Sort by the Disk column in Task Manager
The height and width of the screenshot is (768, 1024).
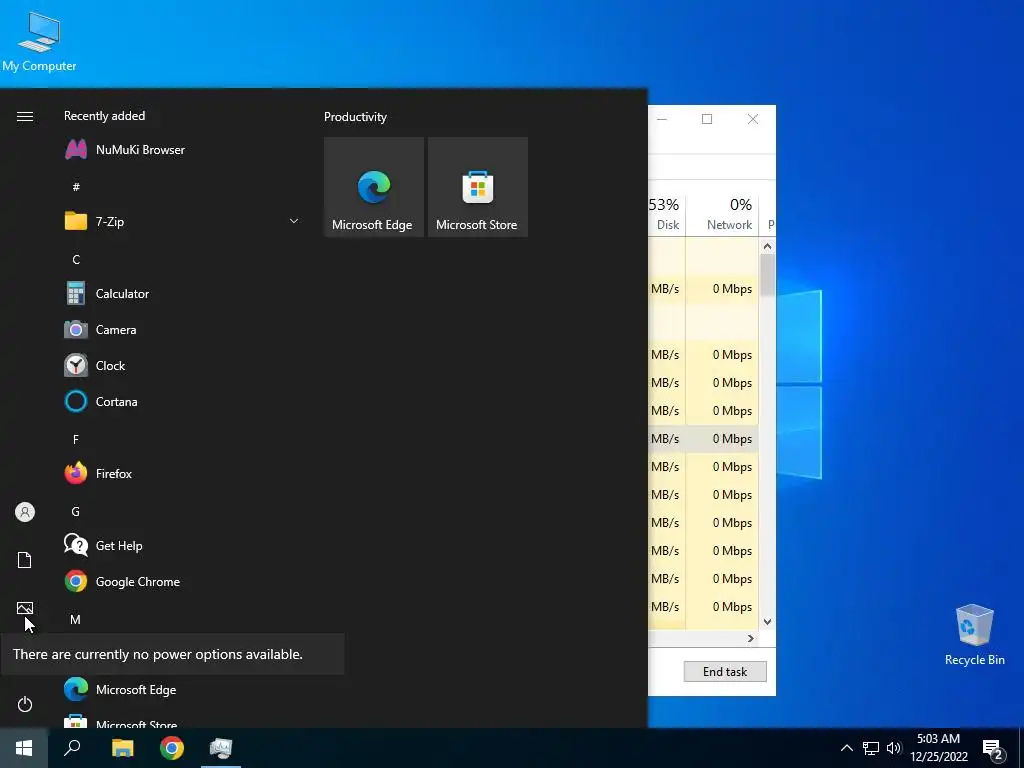pos(666,214)
